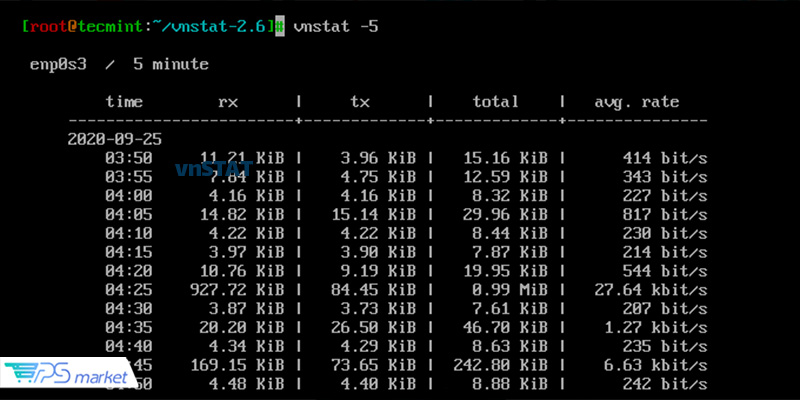800x400 pixels.
Task: Click the total column header
Action: pos(495,102)
